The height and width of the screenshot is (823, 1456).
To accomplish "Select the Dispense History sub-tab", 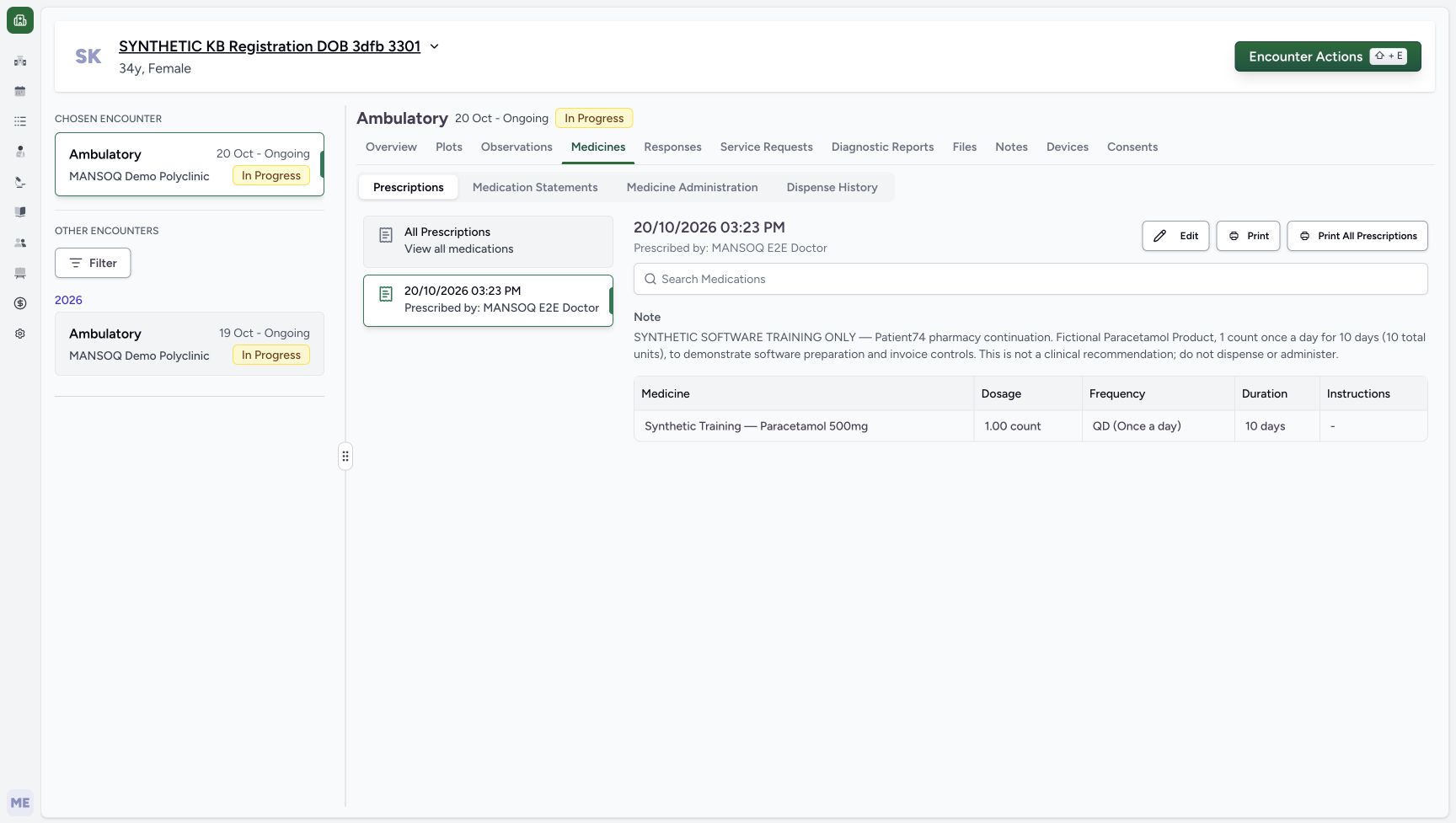I will (x=832, y=187).
